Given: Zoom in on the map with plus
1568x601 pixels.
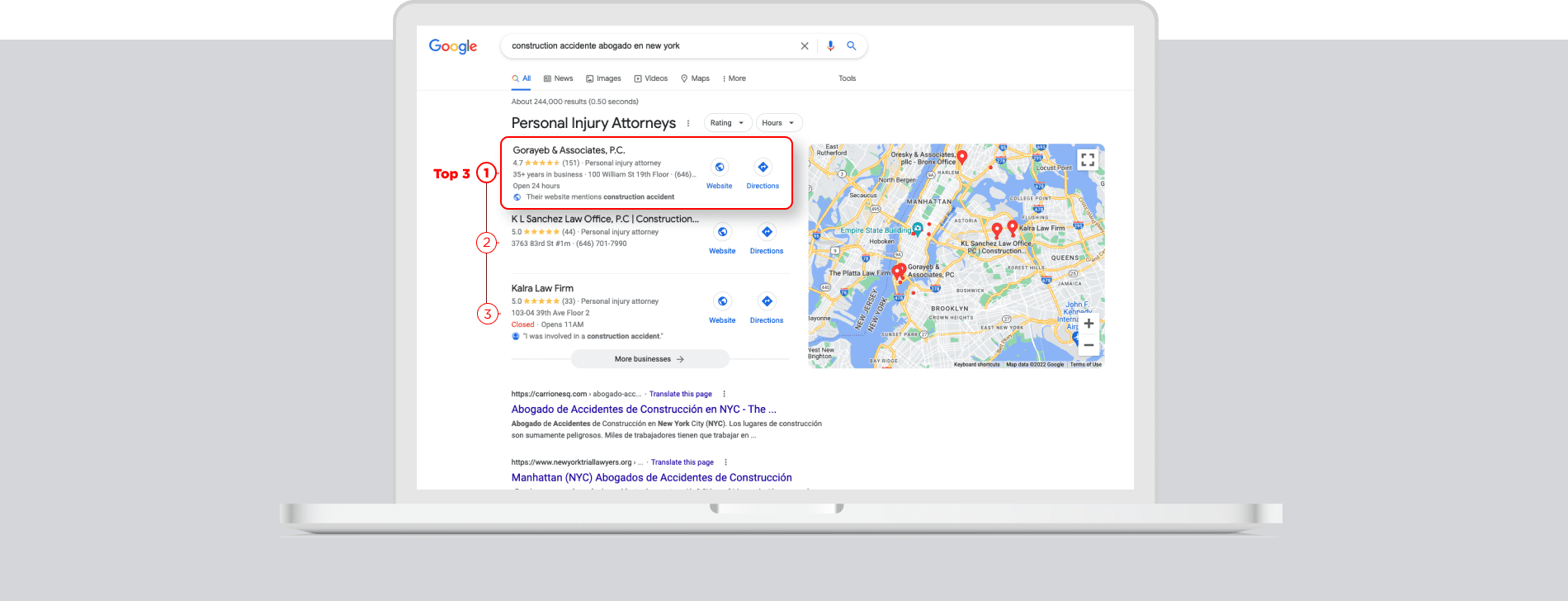Looking at the screenshot, I should 1089,324.
